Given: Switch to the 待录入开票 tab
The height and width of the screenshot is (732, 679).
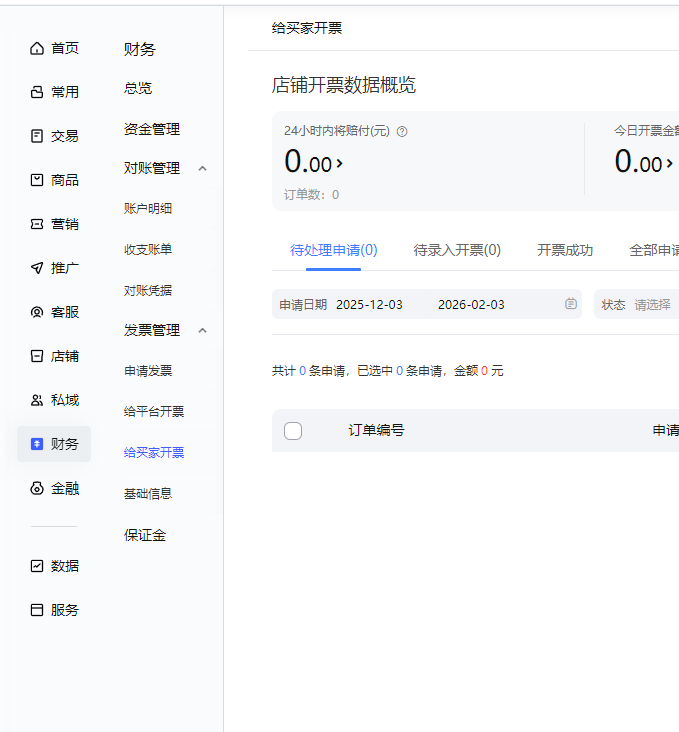Looking at the screenshot, I should 457,250.
